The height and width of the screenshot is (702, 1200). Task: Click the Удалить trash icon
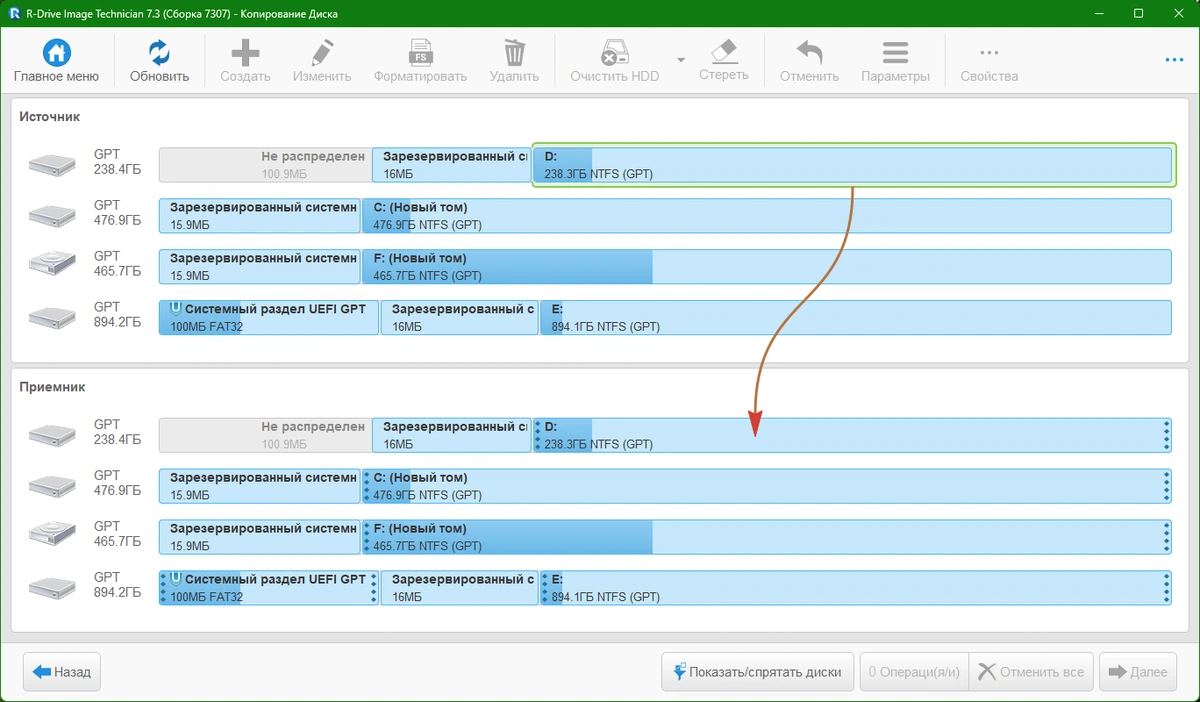514,53
